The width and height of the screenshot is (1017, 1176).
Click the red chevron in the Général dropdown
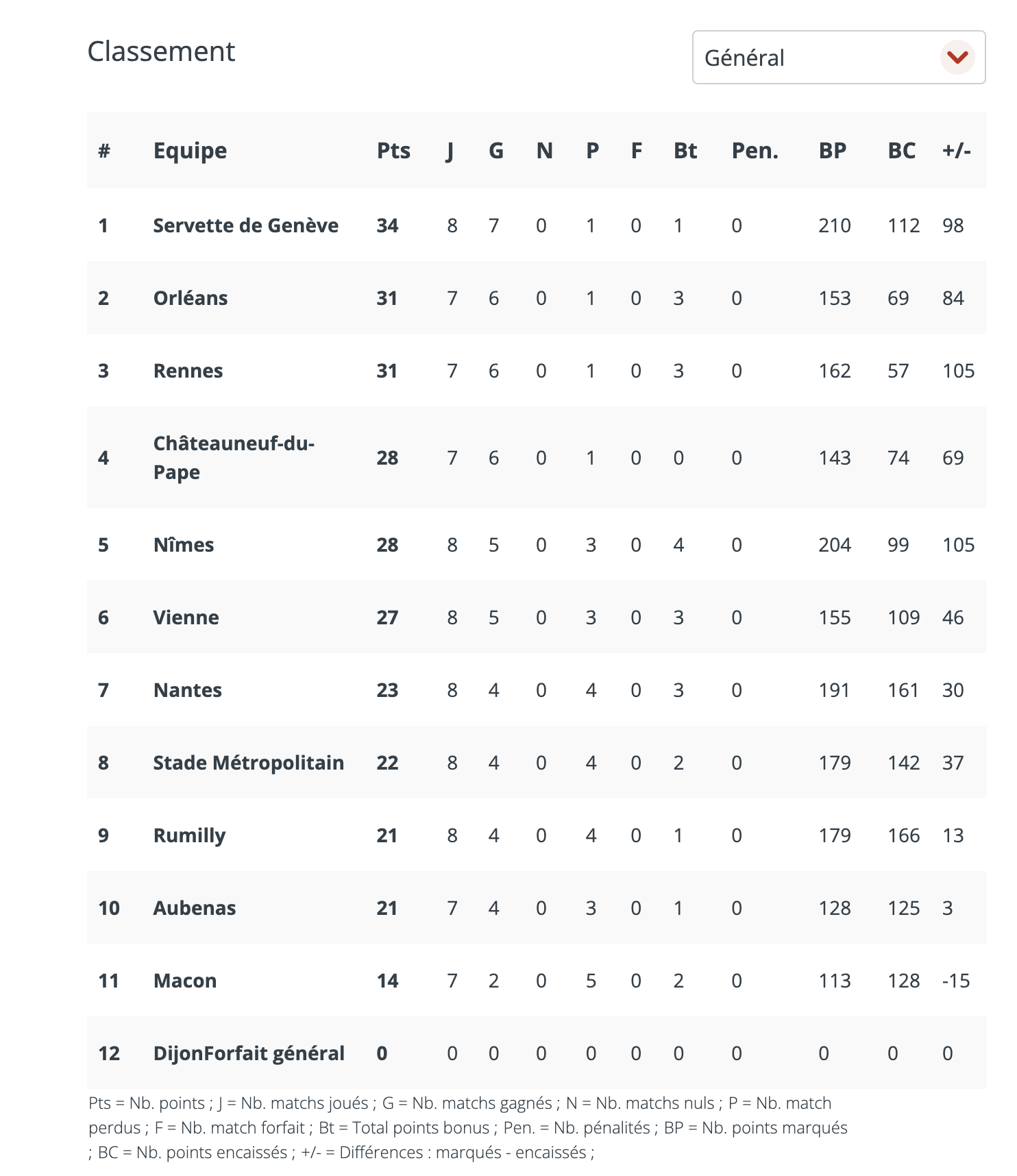click(x=957, y=57)
